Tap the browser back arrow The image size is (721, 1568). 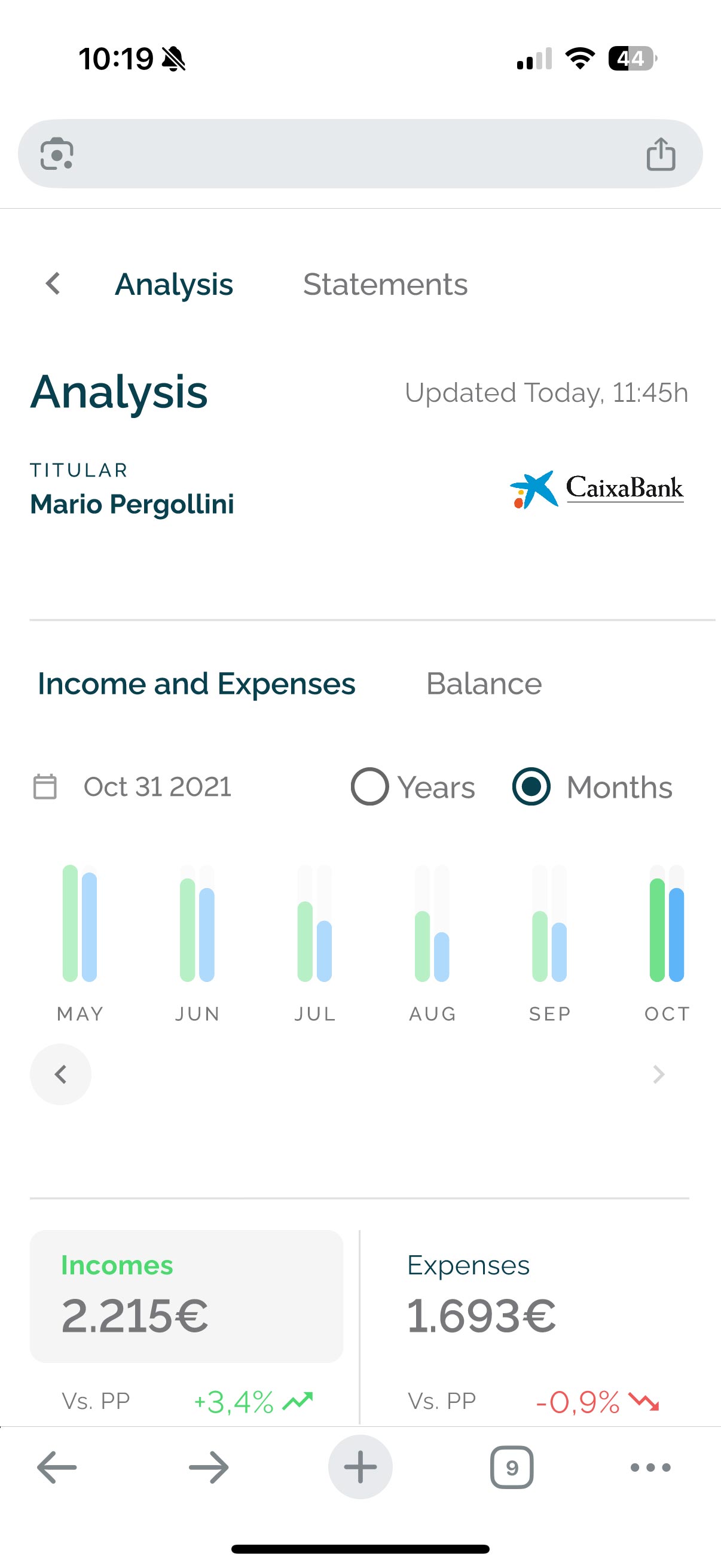(x=57, y=1468)
